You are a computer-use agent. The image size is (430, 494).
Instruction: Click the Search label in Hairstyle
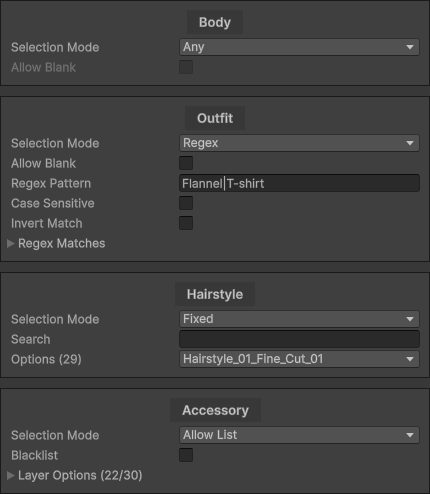coord(31,339)
